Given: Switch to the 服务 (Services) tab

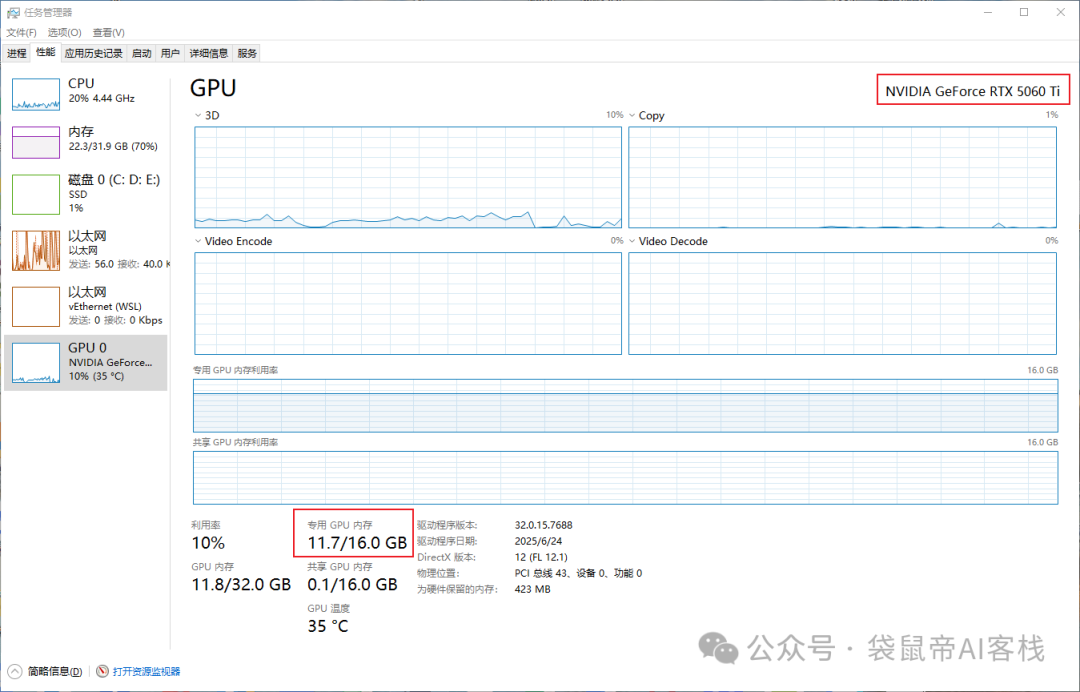Looking at the screenshot, I should (x=246, y=53).
